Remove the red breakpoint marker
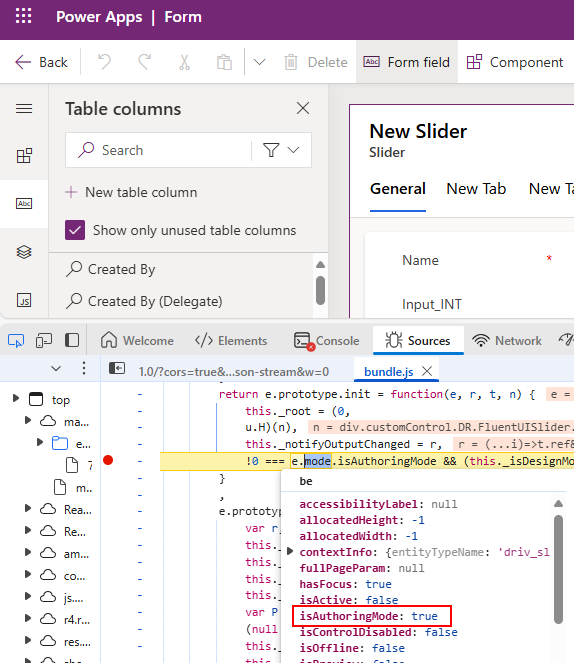Screen dimensions: 574x663 [108, 460]
